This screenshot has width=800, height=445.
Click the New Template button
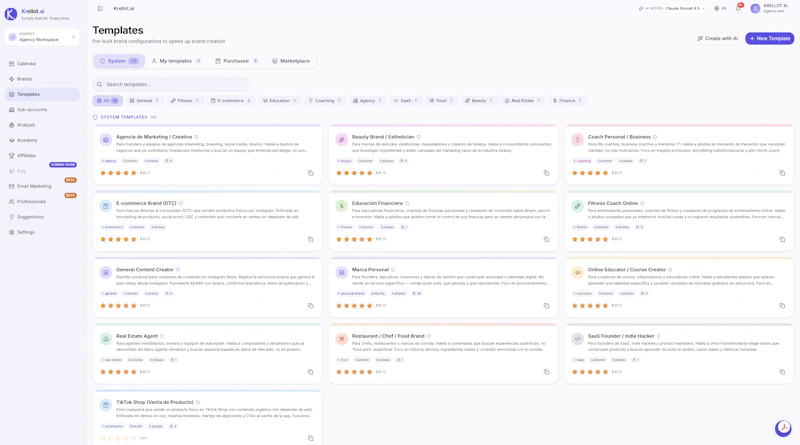pyautogui.click(x=769, y=38)
